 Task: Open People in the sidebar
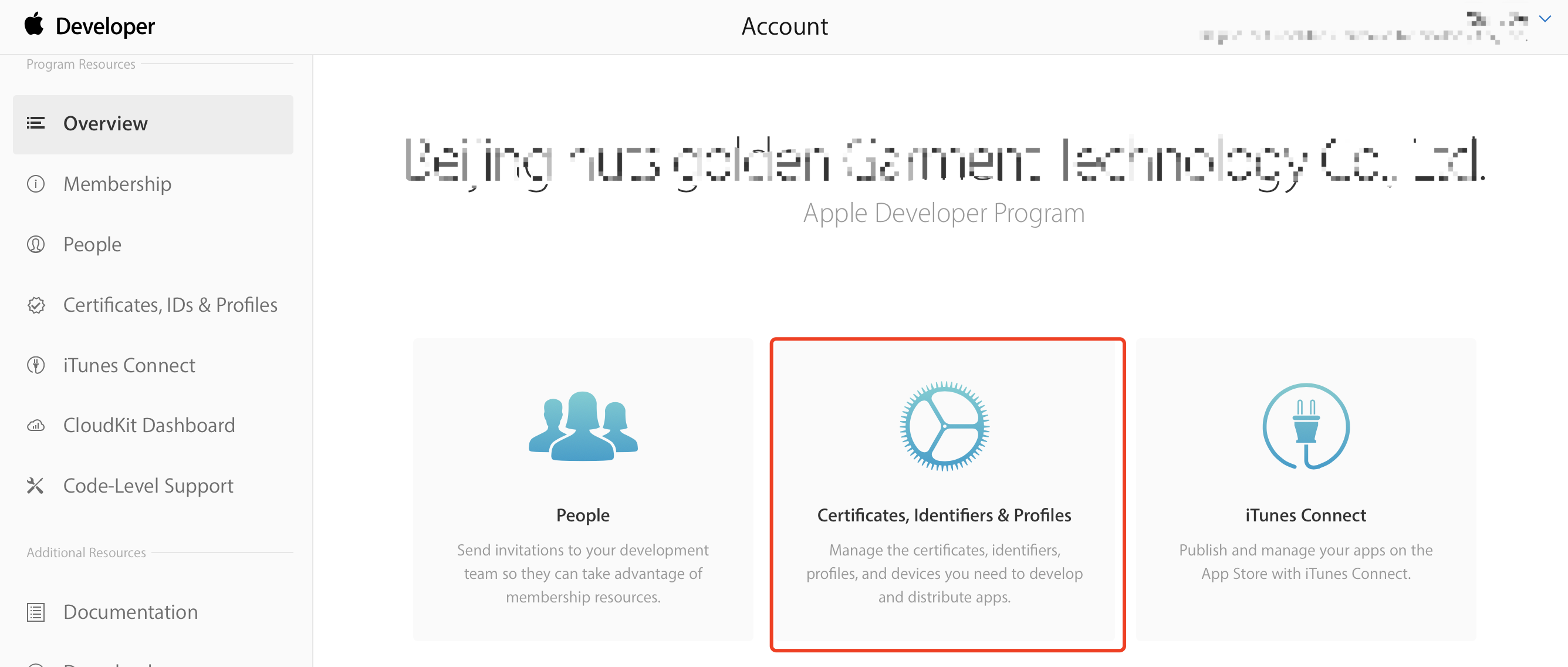pyautogui.click(x=93, y=244)
